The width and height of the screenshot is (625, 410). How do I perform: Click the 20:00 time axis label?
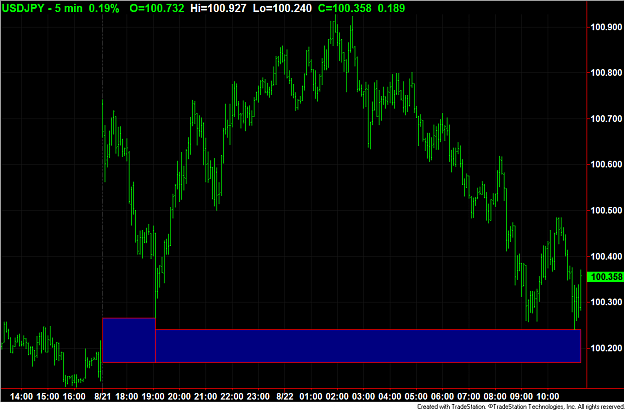pyautogui.click(x=179, y=397)
